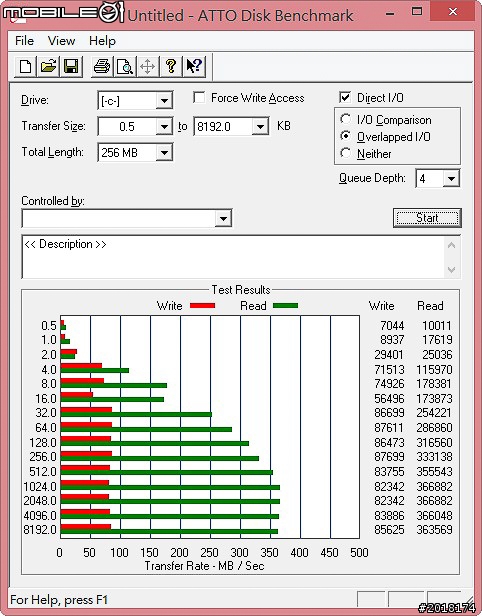Screen dimensions: 482x616
Task: Open the Queue Depth dropdown
Action: (451, 179)
